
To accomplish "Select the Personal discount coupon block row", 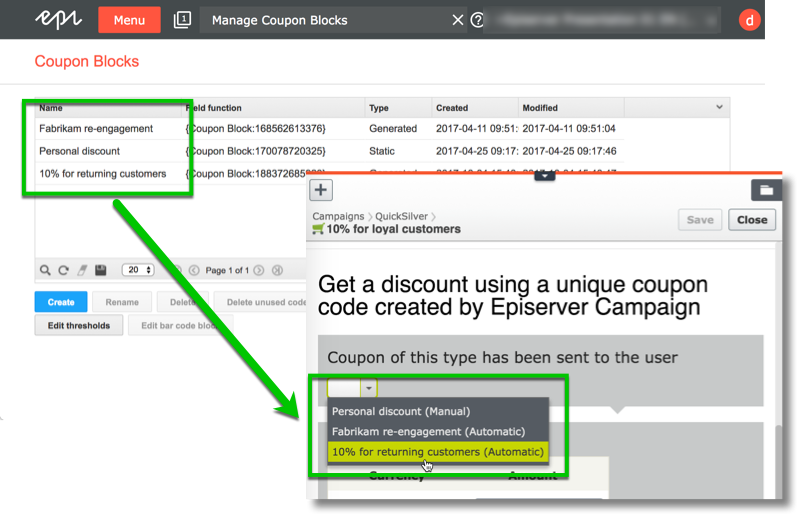I will click(x=80, y=151).
